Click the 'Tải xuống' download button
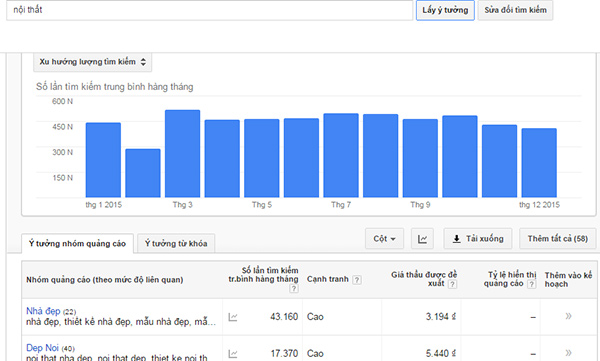This screenshot has height=361, width=600. [x=478, y=239]
